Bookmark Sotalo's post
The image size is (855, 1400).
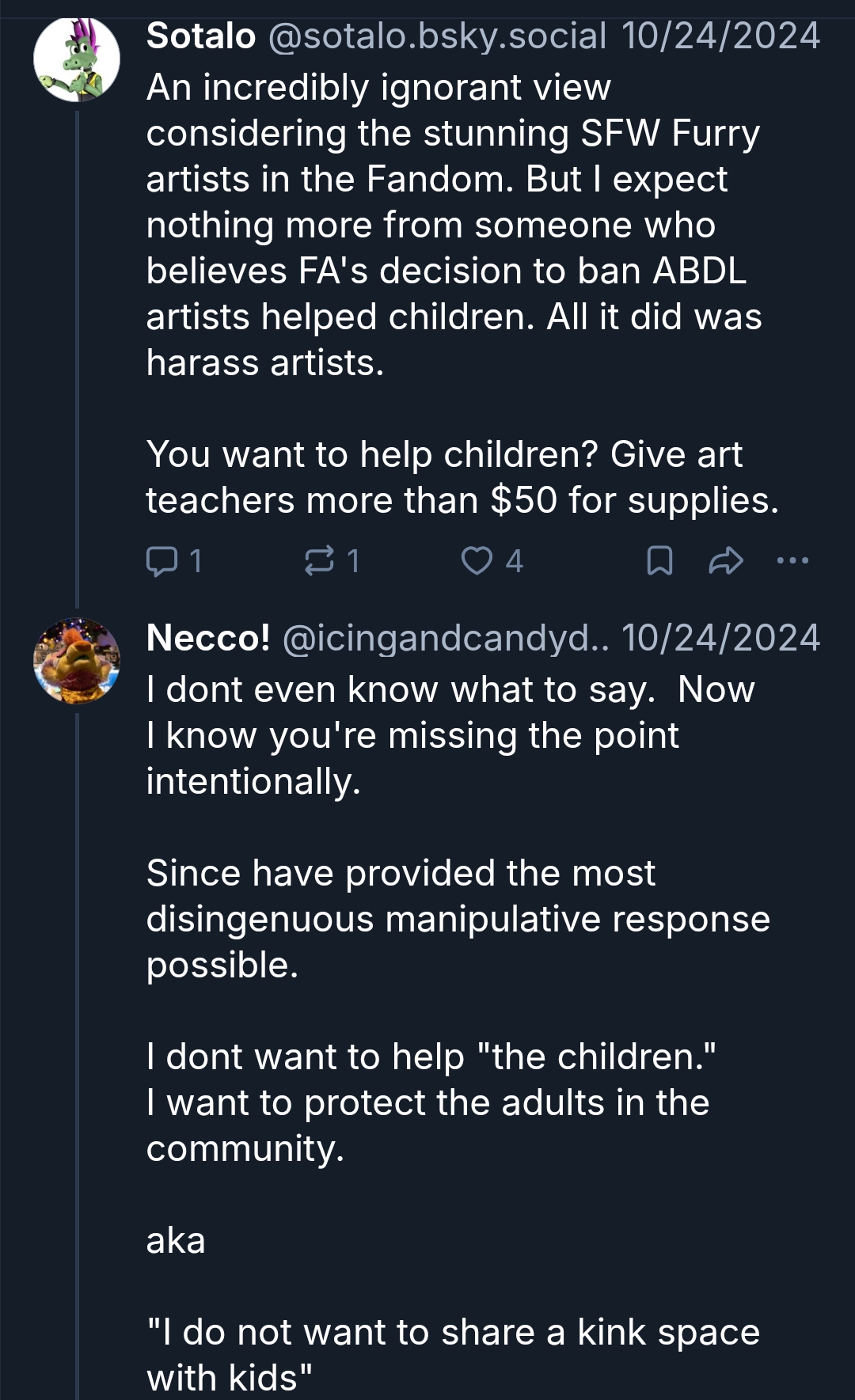659,561
